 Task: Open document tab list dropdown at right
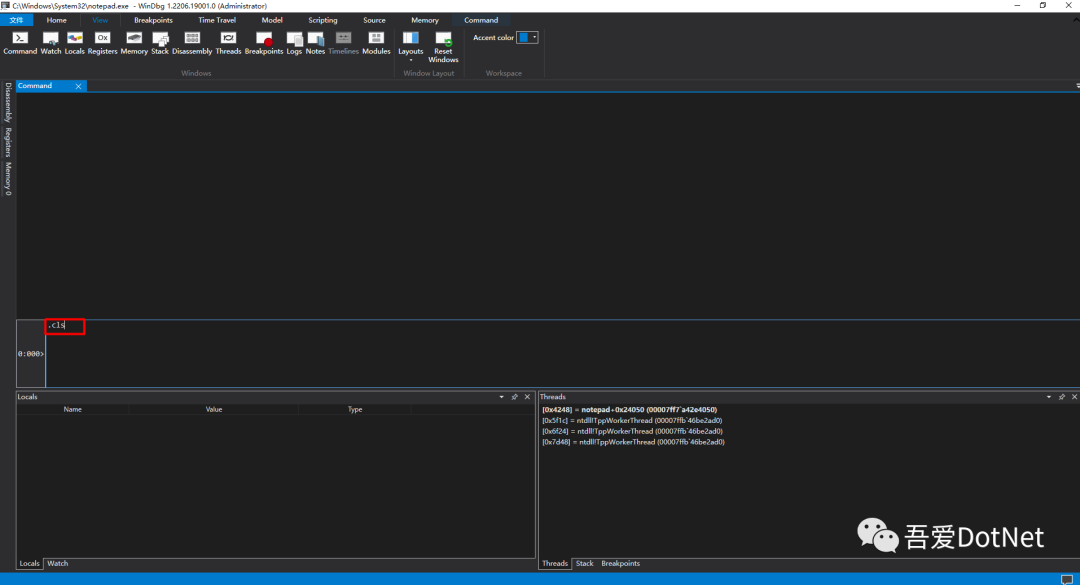tap(1077, 86)
